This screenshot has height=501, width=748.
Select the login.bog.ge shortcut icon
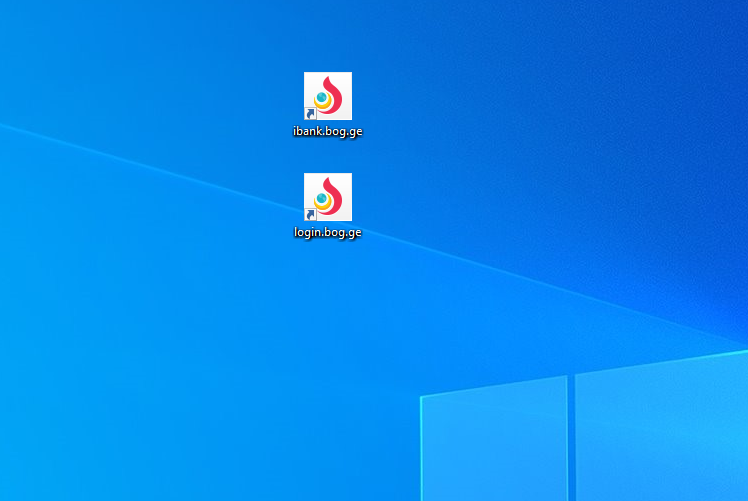click(328, 197)
